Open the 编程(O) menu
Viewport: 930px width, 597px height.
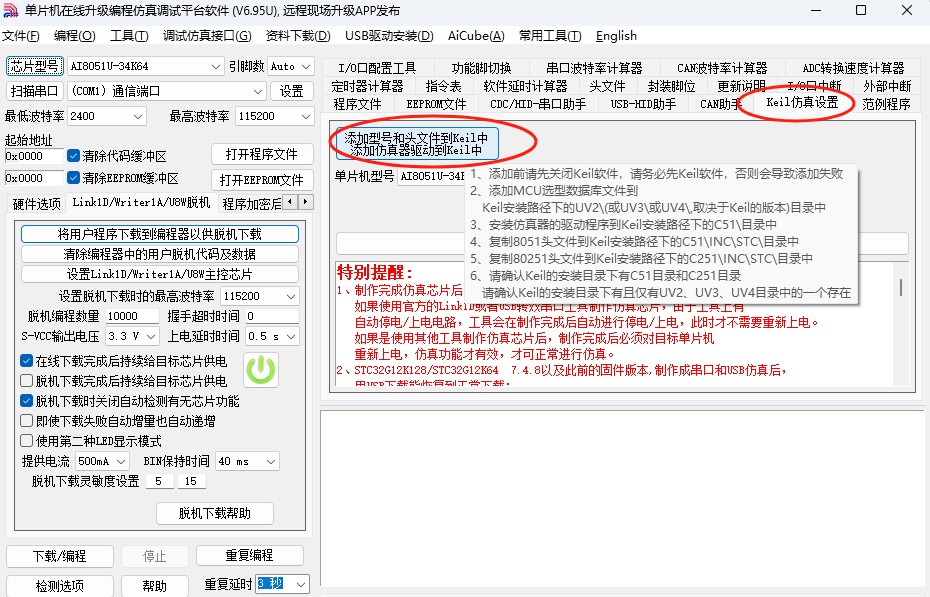(74, 36)
